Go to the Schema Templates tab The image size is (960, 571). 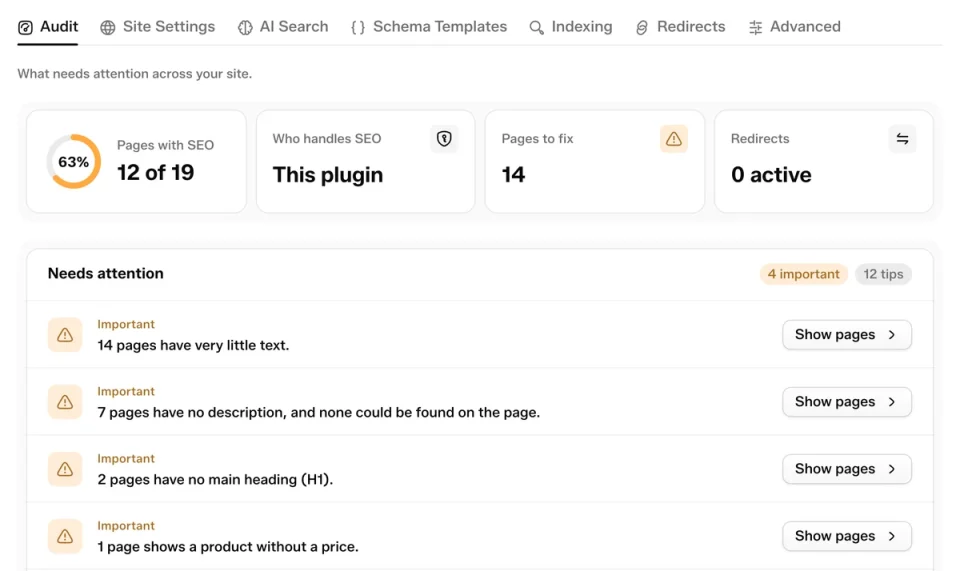429,27
